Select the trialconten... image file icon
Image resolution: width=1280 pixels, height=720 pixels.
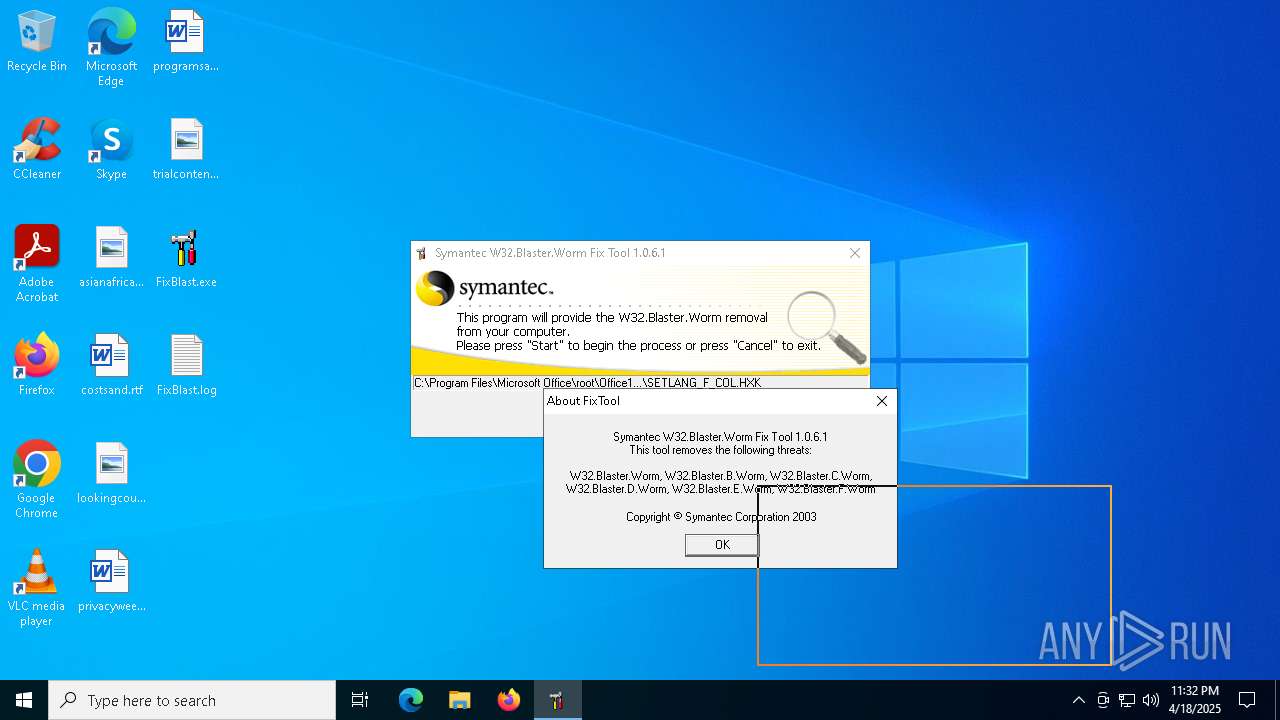tap(186, 150)
